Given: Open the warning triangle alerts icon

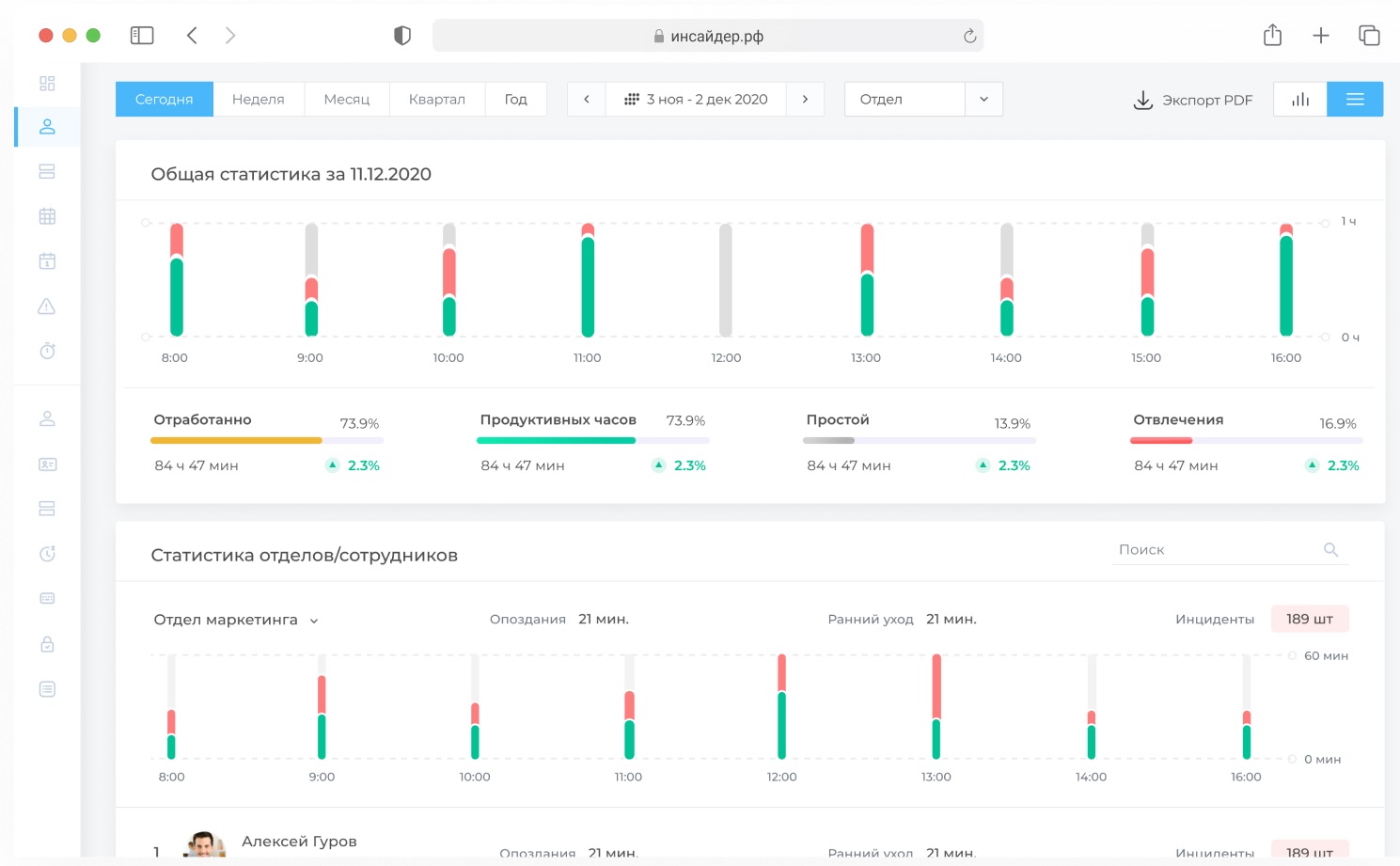Looking at the screenshot, I should tap(47, 307).
